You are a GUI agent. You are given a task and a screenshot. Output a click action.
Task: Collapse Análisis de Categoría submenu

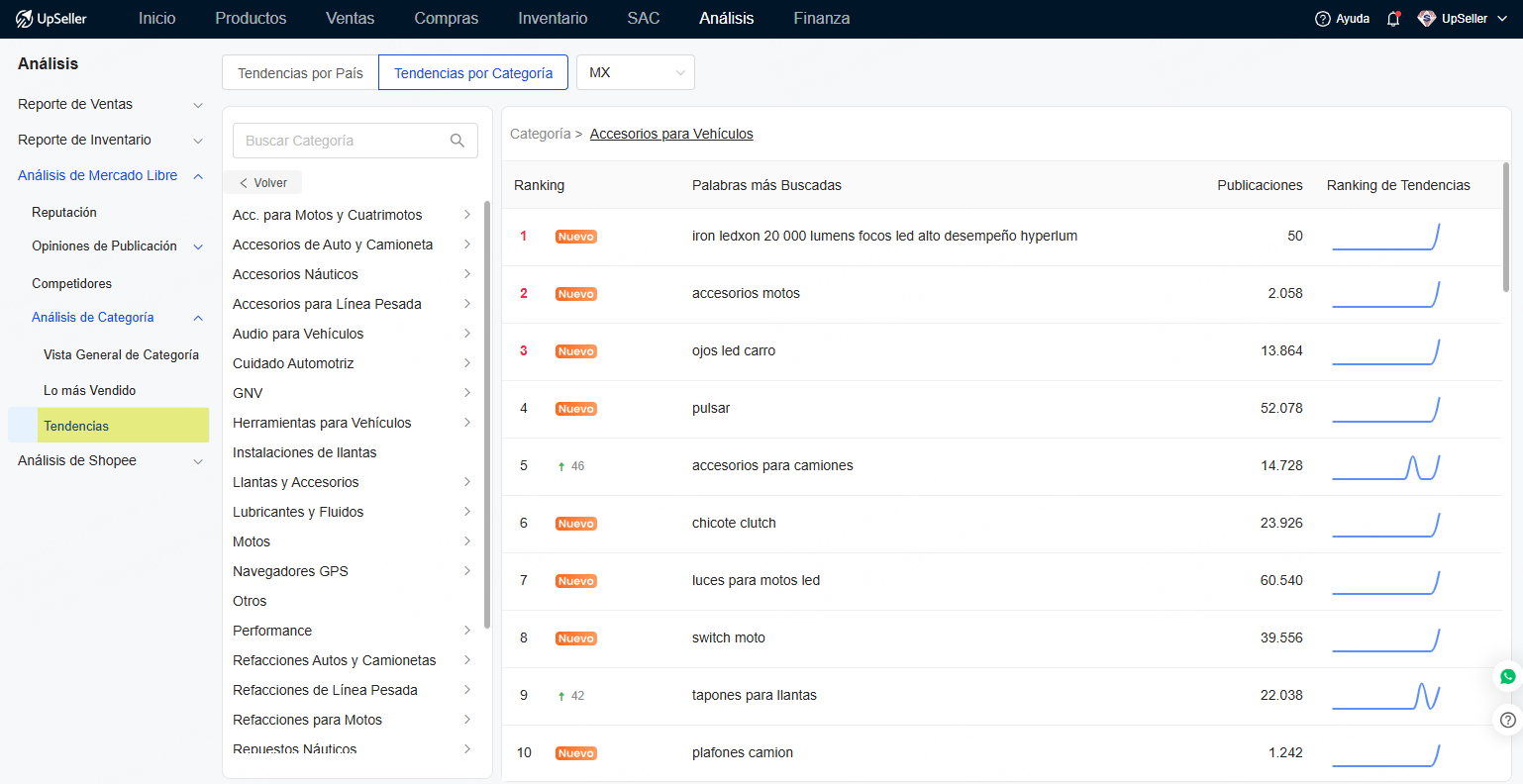[x=198, y=318]
